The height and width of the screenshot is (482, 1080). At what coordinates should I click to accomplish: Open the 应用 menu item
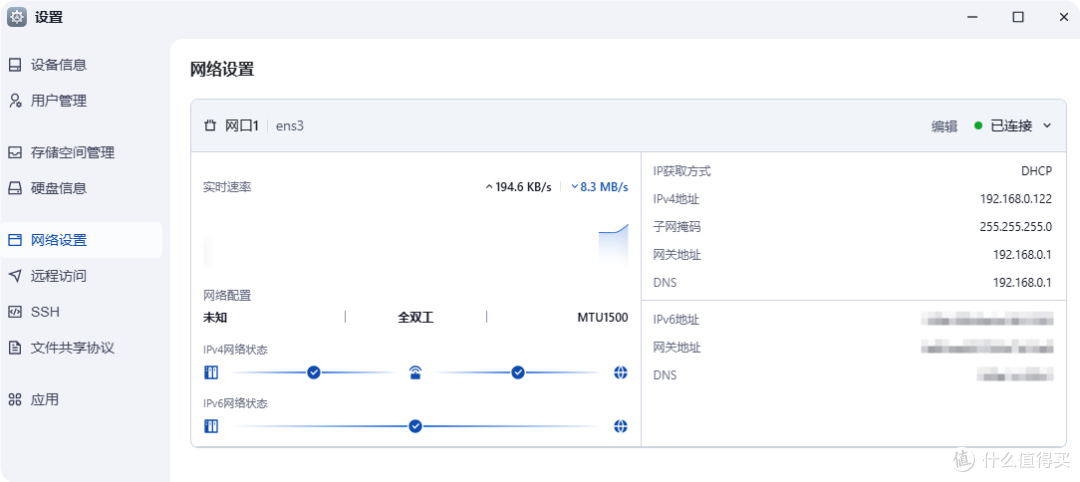point(45,400)
